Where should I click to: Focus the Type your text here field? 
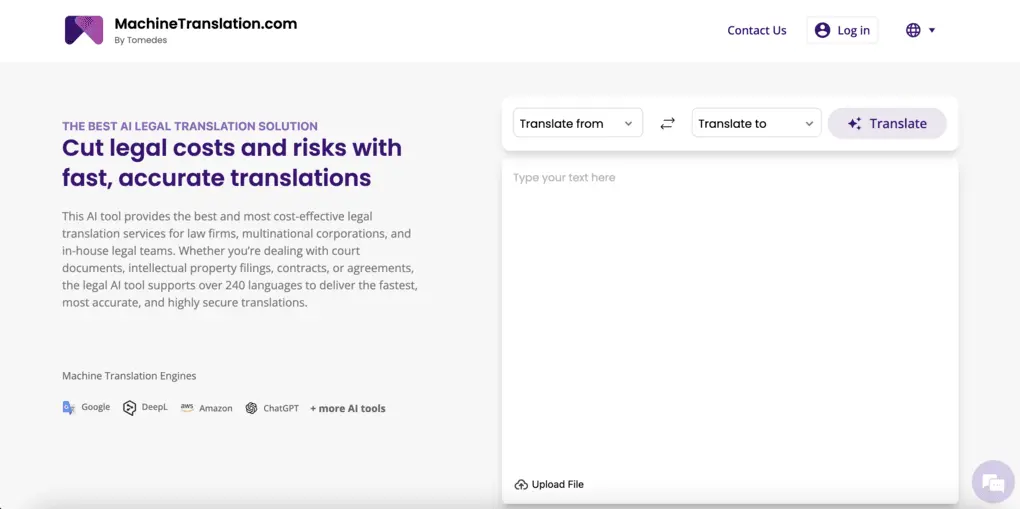pos(729,300)
